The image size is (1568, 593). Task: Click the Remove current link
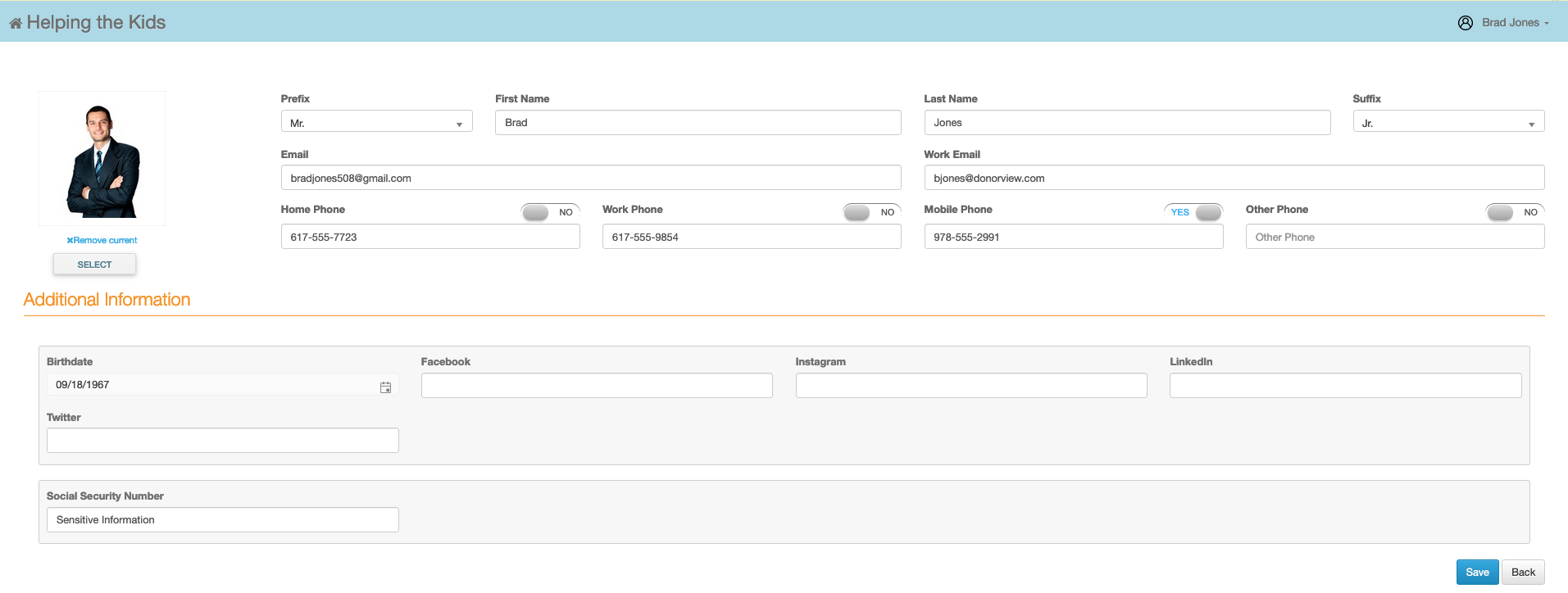106,241
